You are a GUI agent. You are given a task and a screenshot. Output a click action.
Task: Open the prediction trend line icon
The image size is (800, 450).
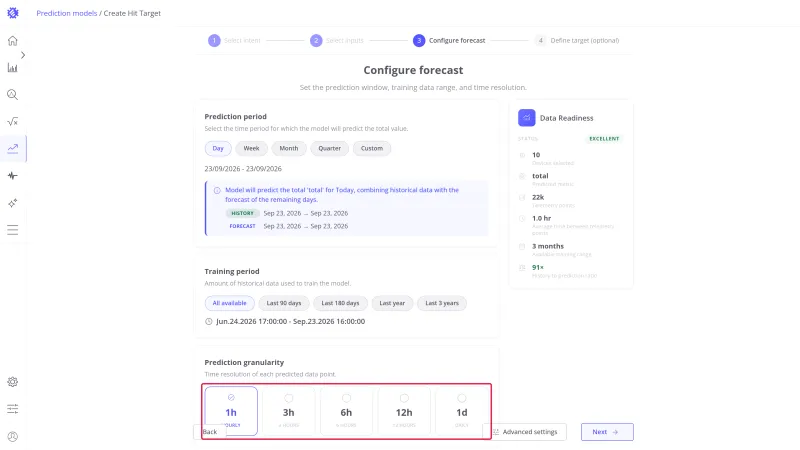13,148
